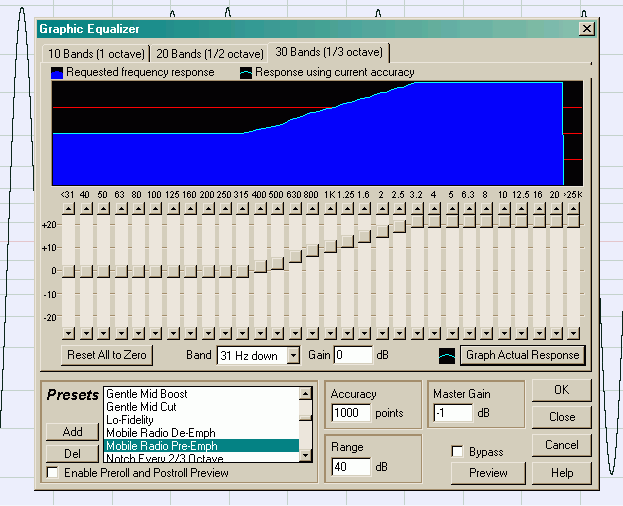Click the 2.5 kHz band slider thumb
Image resolution: width=623 pixels, height=506 pixels.
[x=400, y=226]
